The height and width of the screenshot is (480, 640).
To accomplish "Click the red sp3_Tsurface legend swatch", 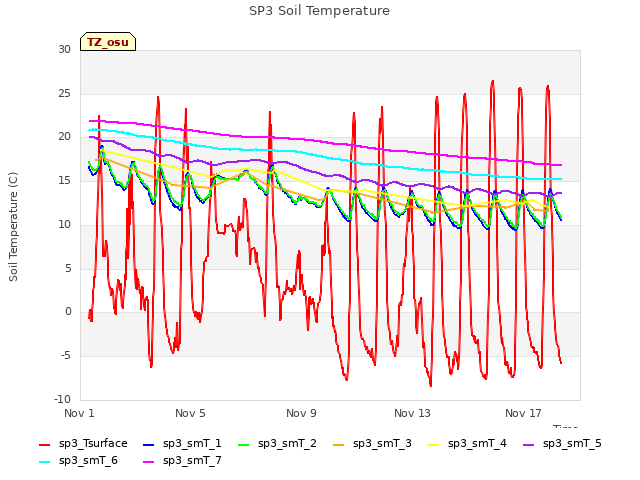I will tap(44, 444).
